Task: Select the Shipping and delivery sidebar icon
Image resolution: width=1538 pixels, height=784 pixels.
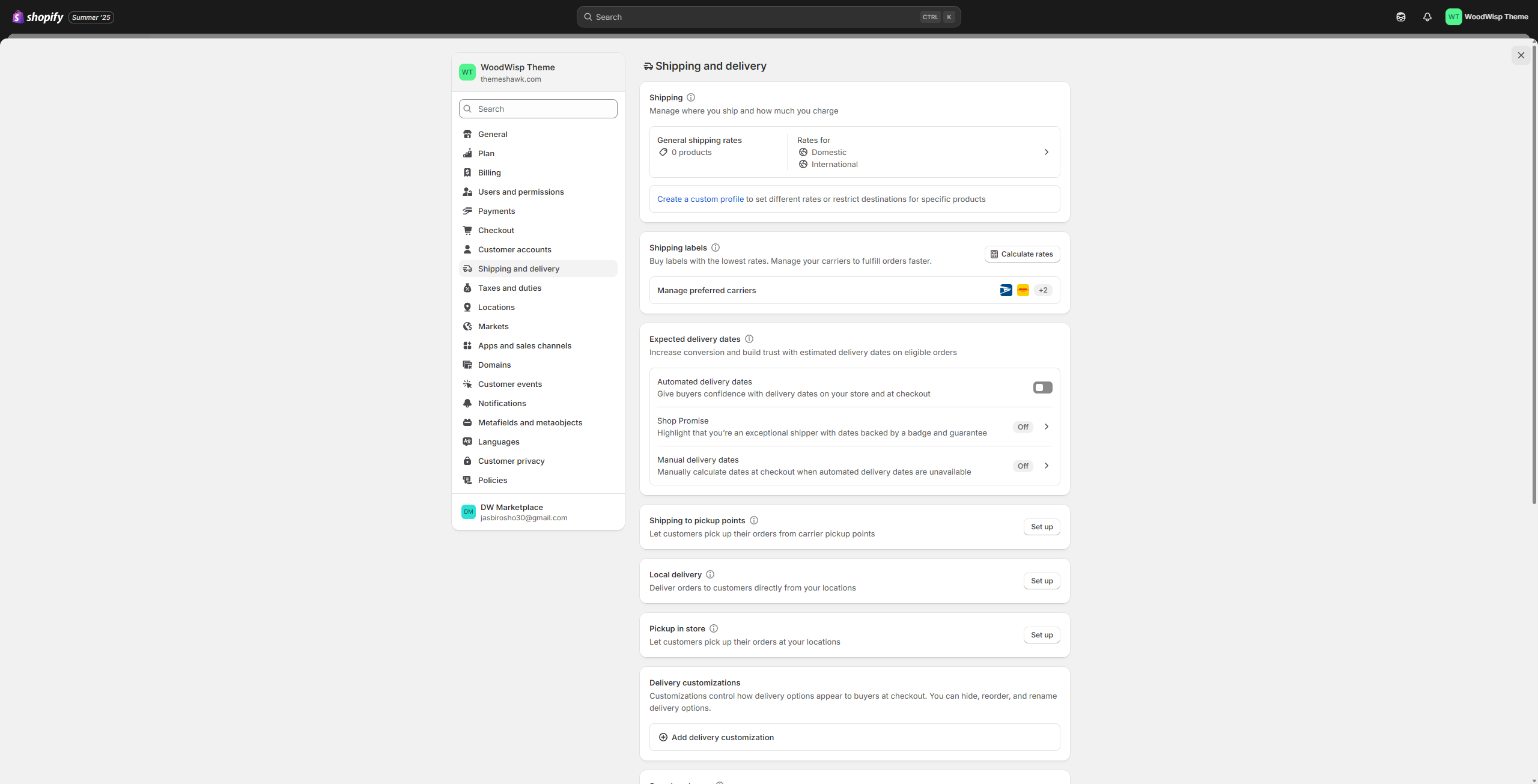Action: point(468,269)
